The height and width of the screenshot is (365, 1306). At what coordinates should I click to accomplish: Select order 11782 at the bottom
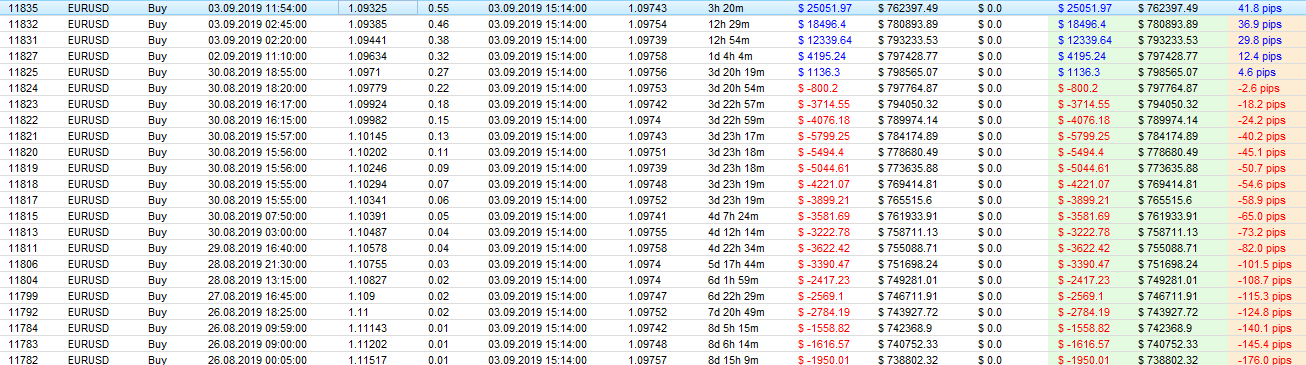[x=653, y=360]
